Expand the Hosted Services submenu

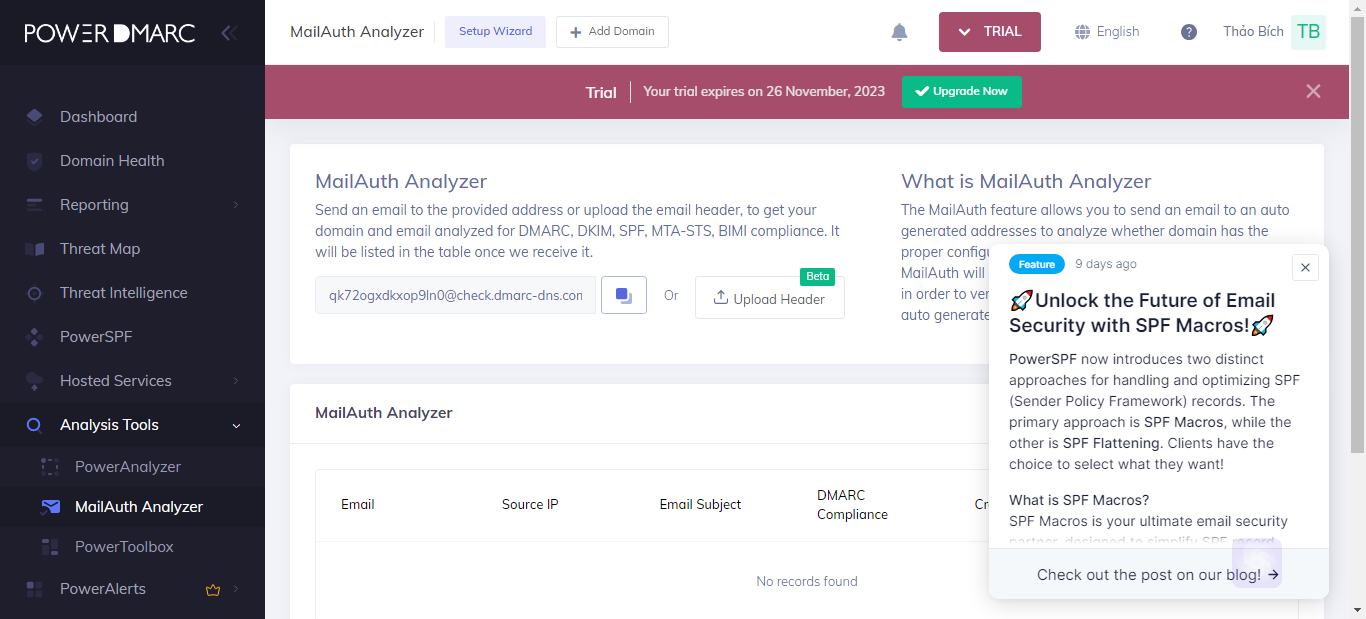[236, 381]
